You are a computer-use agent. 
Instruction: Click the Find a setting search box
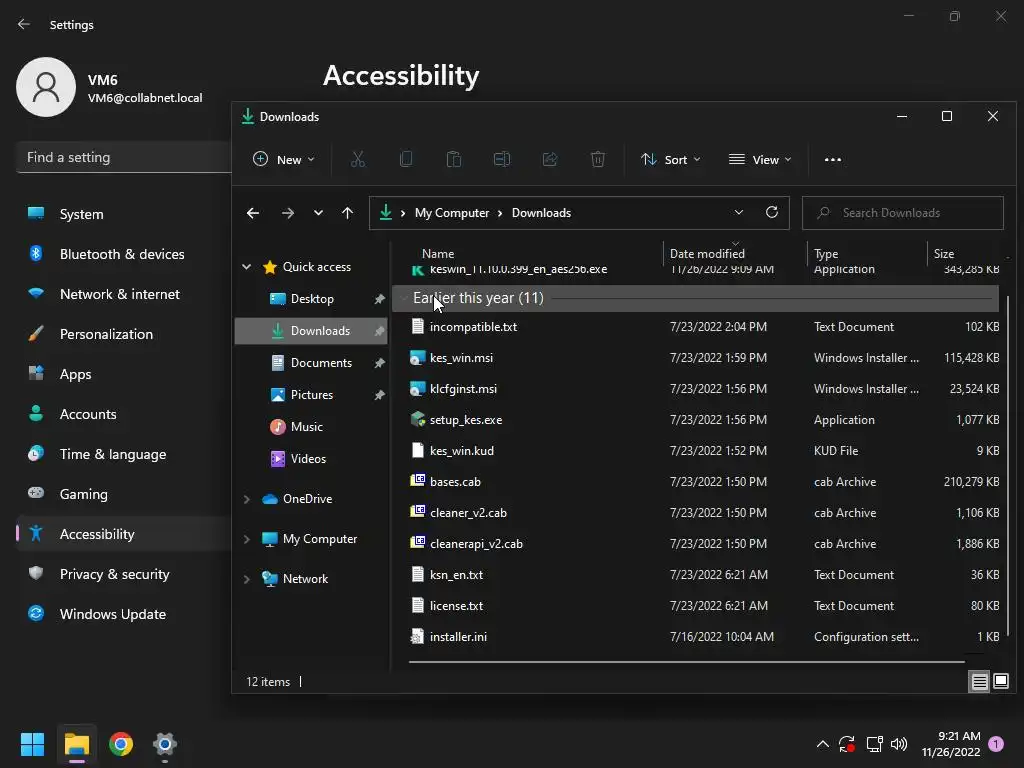pyautogui.click(x=123, y=157)
